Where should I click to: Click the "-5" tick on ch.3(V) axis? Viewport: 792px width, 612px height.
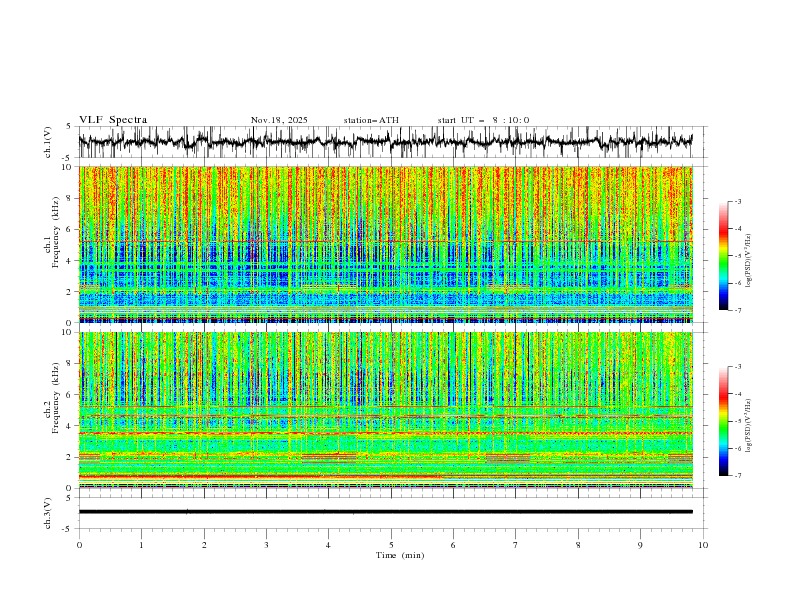point(67,529)
